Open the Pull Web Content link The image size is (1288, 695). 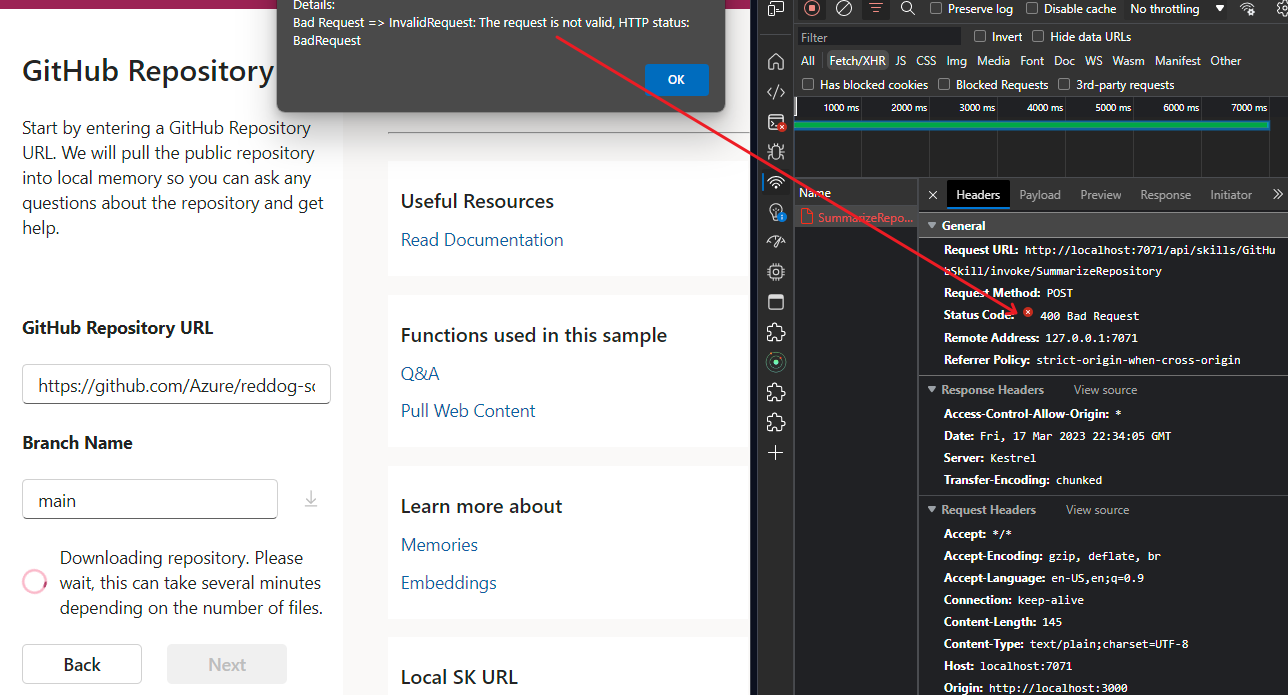(468, 411)
